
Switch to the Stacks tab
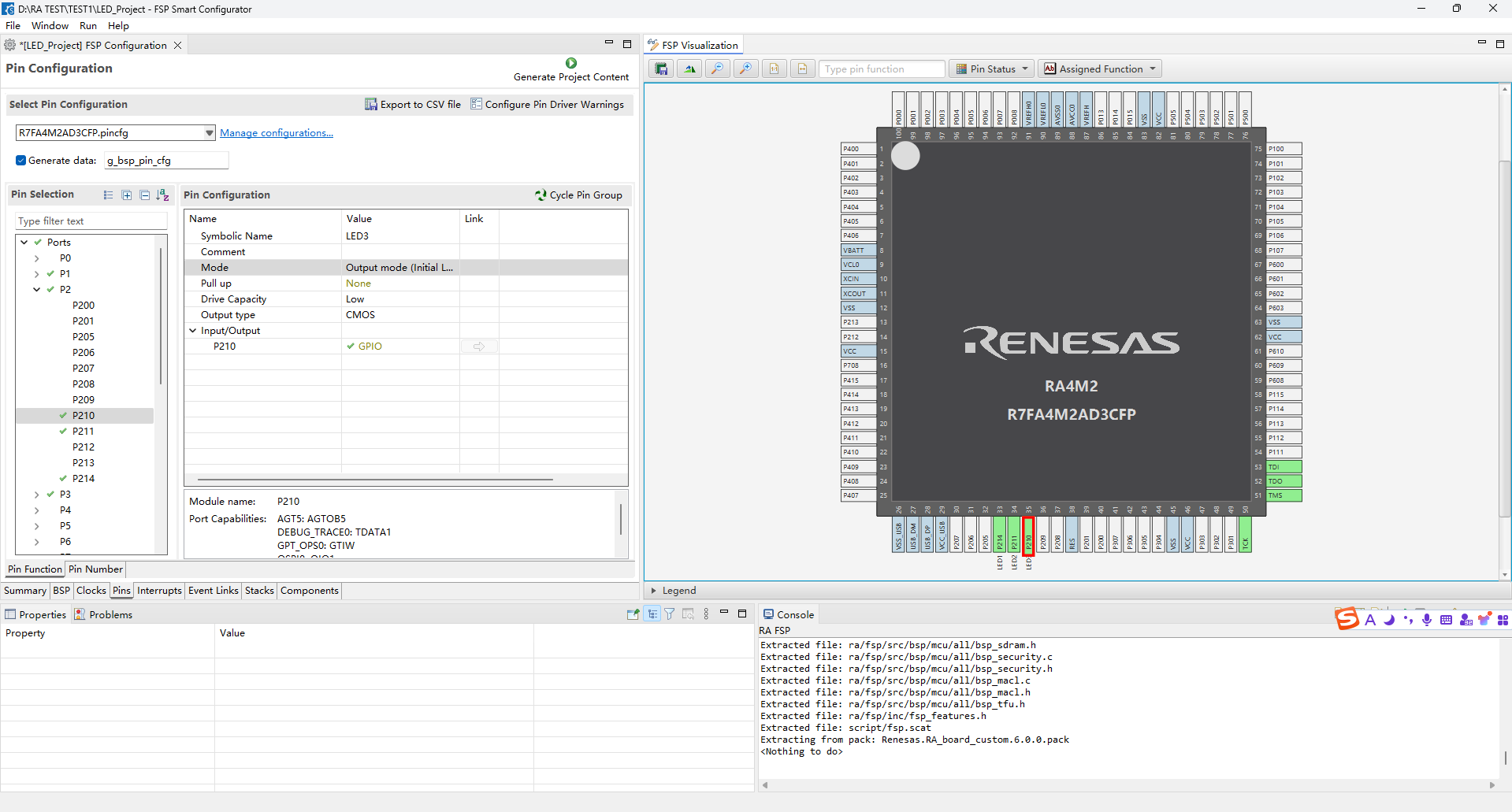pos(259,591)
